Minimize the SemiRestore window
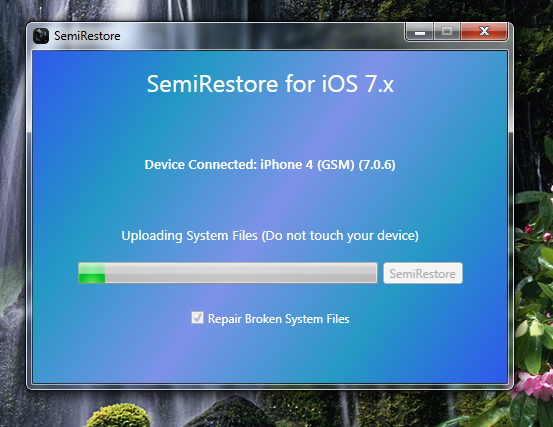This screenshot has height=427, width=553. (419, 32)
